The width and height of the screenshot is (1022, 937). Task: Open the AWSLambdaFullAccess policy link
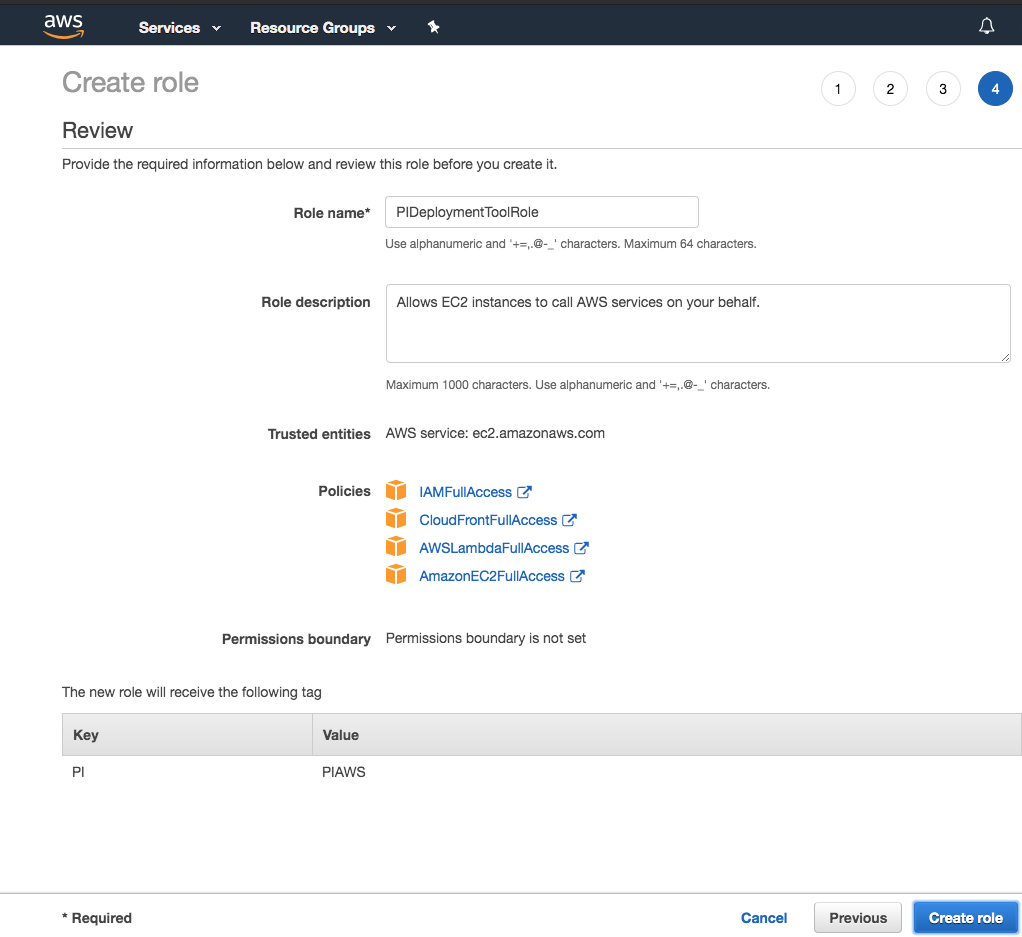pos(494,548)
